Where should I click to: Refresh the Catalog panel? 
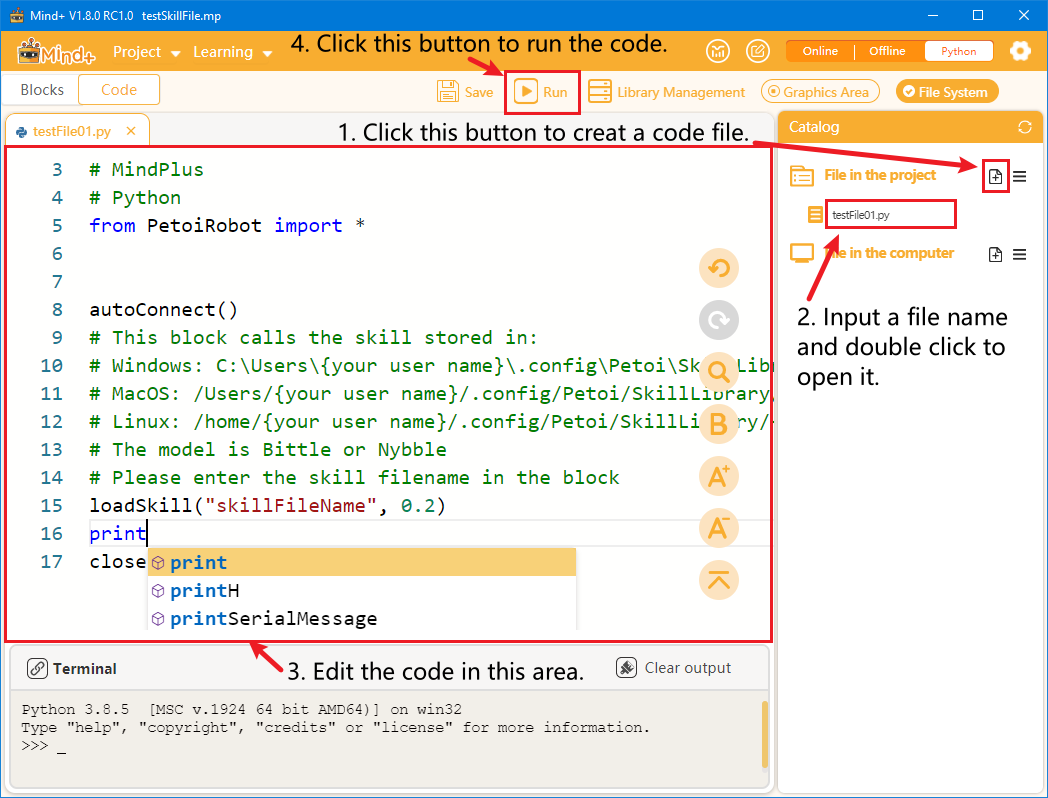pos(1025,127)
